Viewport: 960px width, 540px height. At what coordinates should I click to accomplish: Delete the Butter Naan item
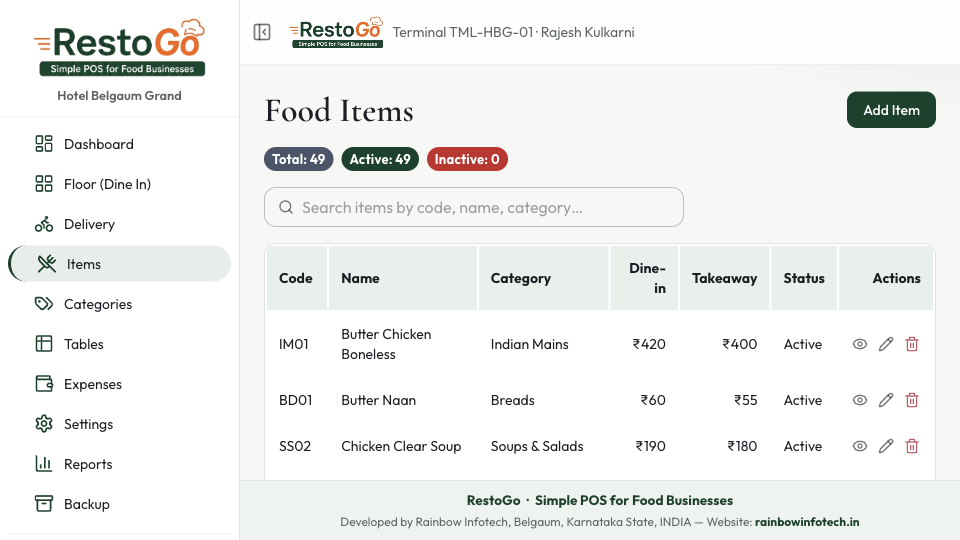[912, 400]
